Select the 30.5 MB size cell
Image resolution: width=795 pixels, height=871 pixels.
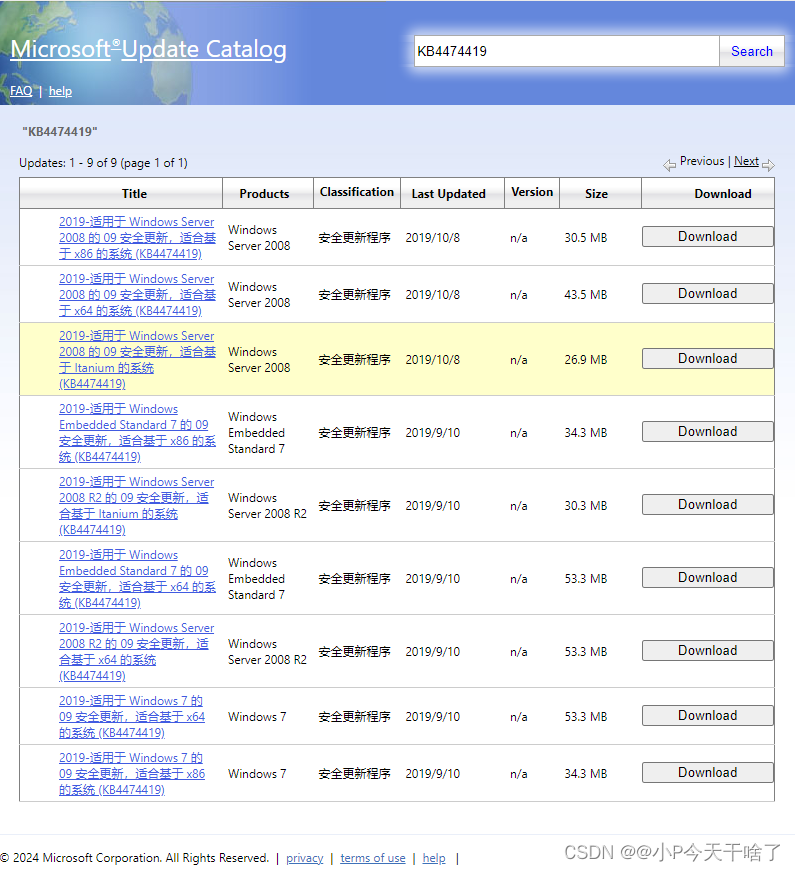(586, 238)
